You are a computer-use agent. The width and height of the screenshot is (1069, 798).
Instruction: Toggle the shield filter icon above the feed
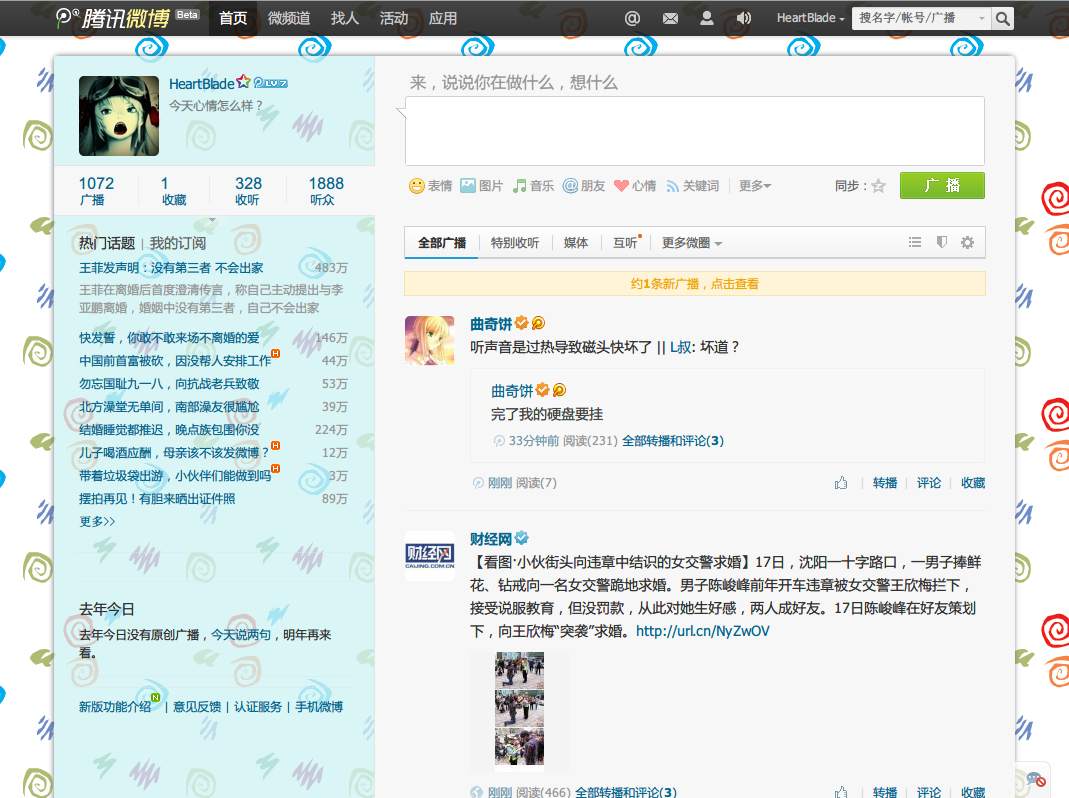pyautogui.click(x=940, y=242)
